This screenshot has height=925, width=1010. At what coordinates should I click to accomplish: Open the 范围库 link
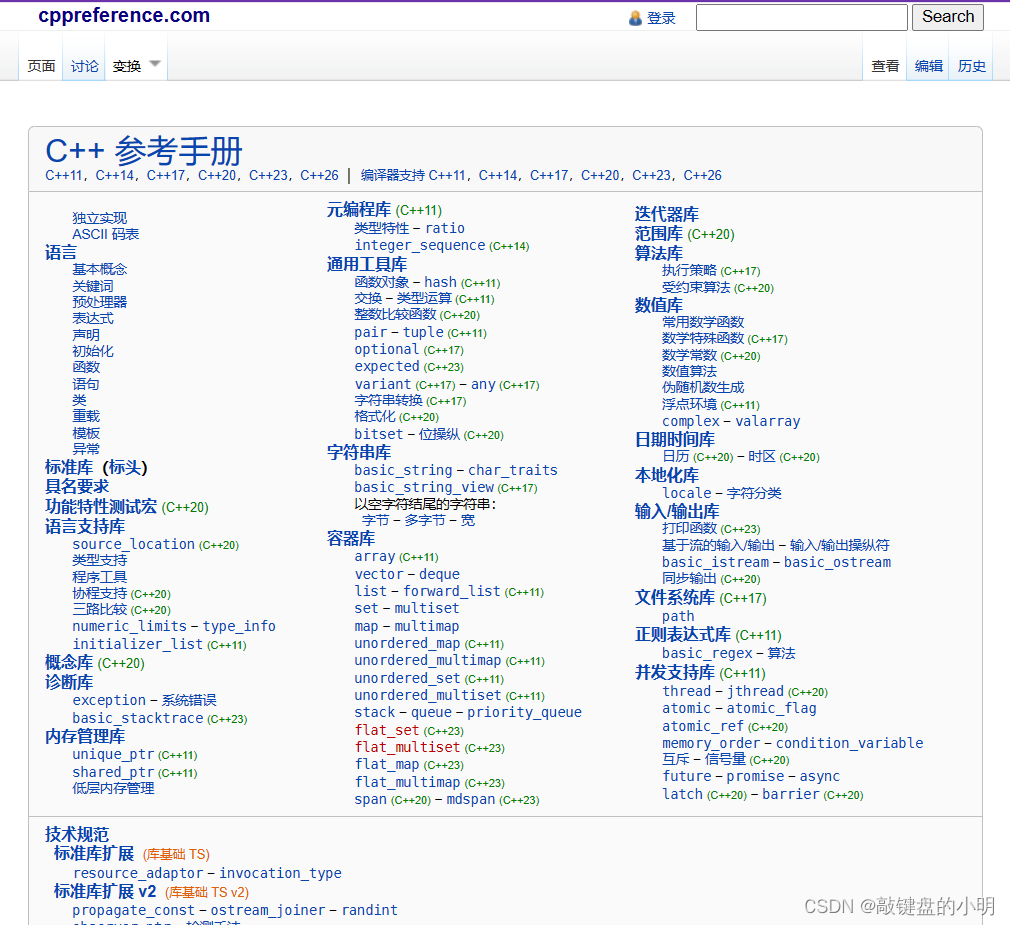658,233
